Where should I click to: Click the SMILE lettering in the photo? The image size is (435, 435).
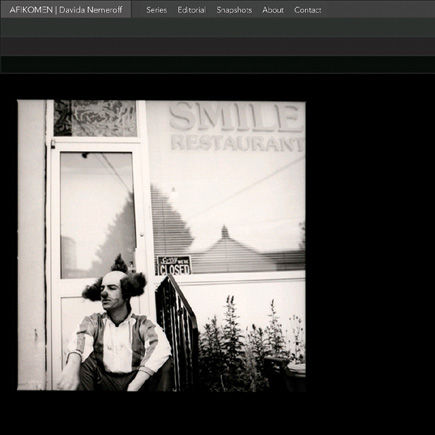[x=235, y=118]
